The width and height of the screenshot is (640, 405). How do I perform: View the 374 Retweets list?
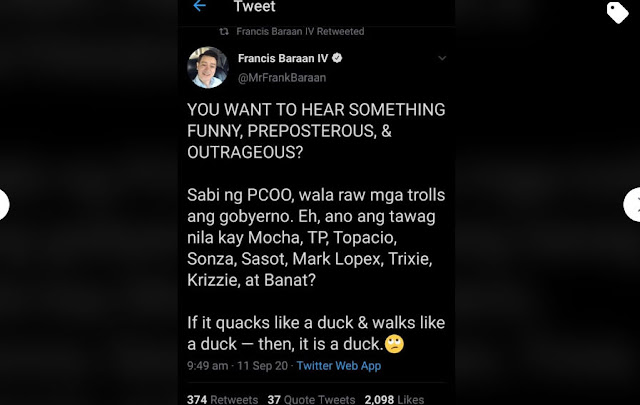click(222, 399)
